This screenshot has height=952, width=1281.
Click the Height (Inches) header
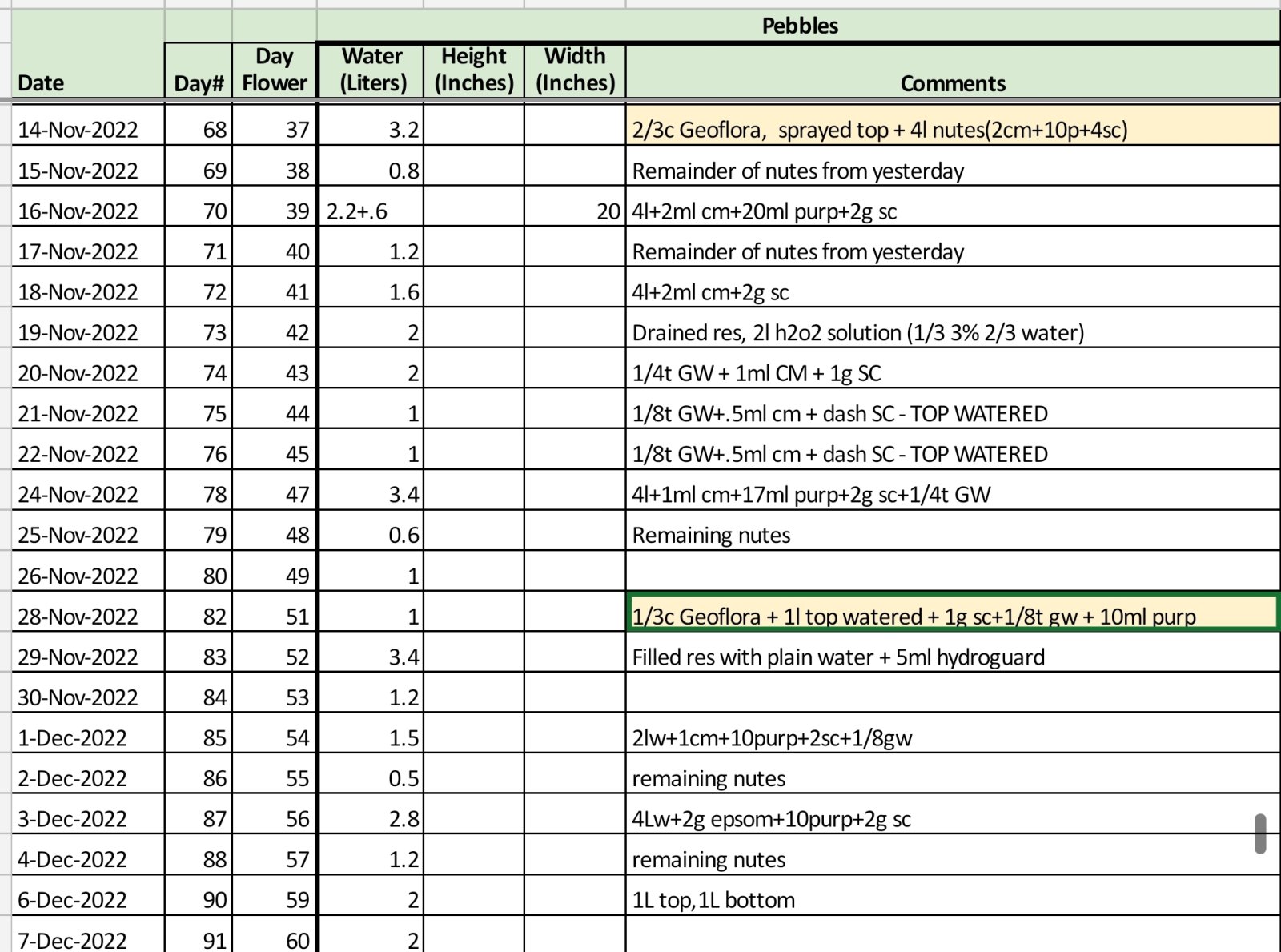474,70
